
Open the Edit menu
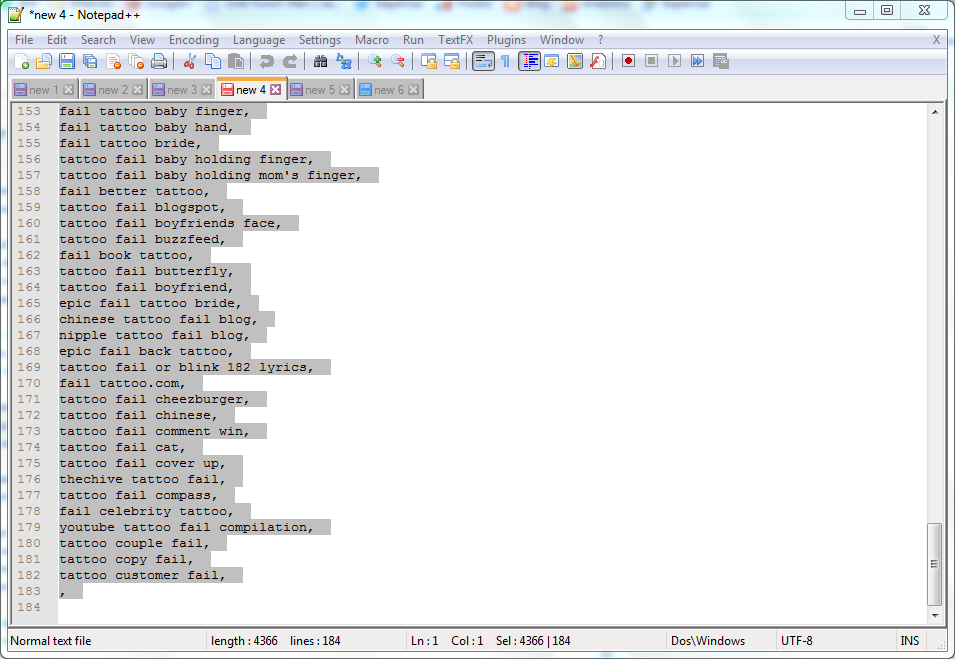click(57, 40)
